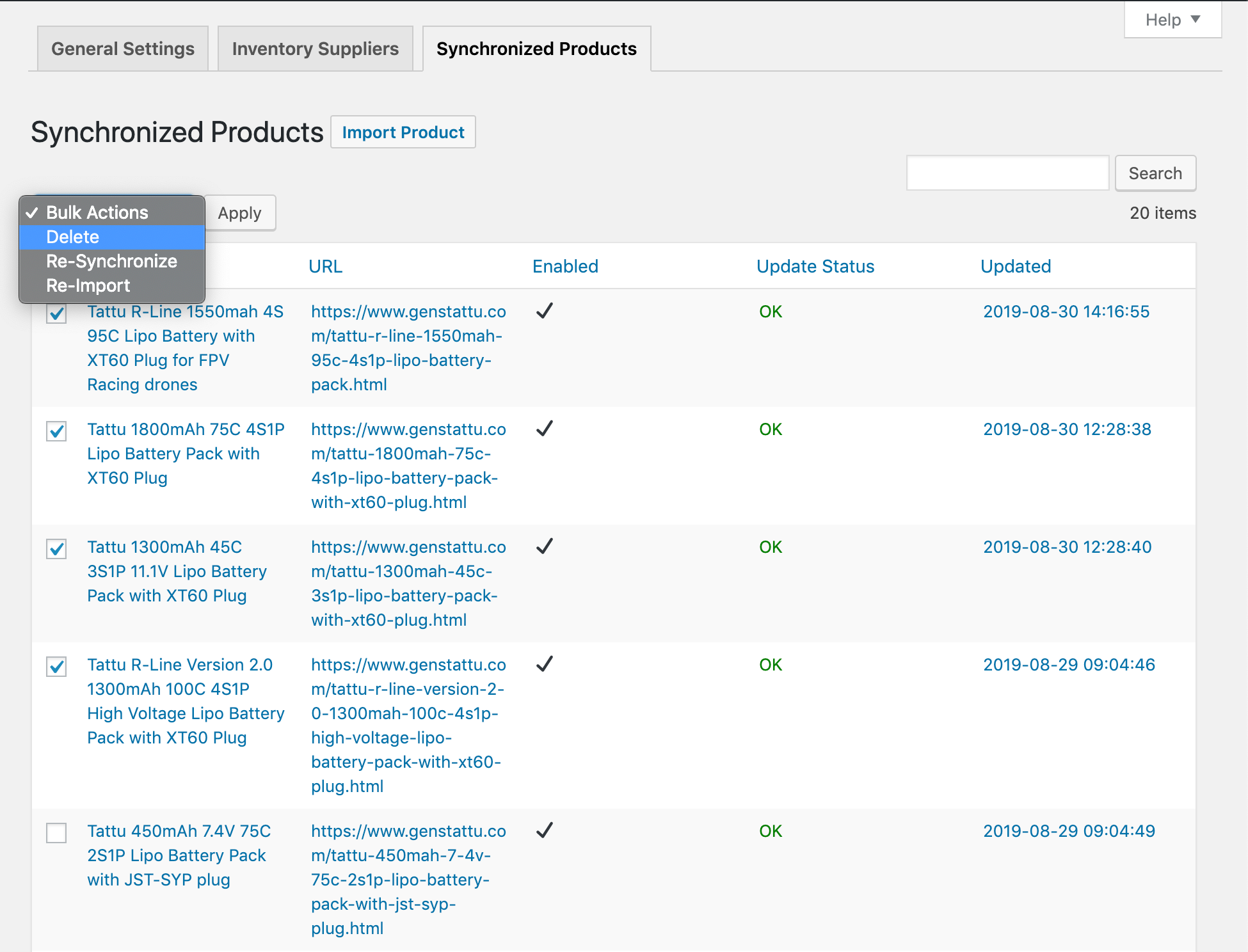Image resolution: width=1248 pixels, height=952 pixels.
Task: Click the Apply button
Action: [x=239, y=213]
